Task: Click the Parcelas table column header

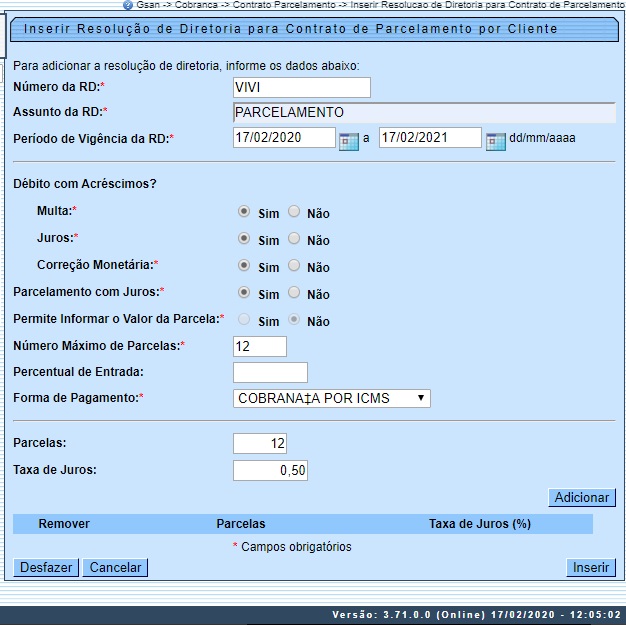Action: click(x=241, y=524)
